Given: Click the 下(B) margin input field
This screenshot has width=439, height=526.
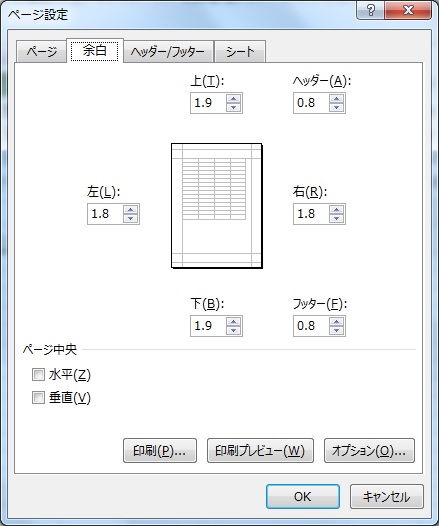Looking at the screenshot, I should 208,326.
